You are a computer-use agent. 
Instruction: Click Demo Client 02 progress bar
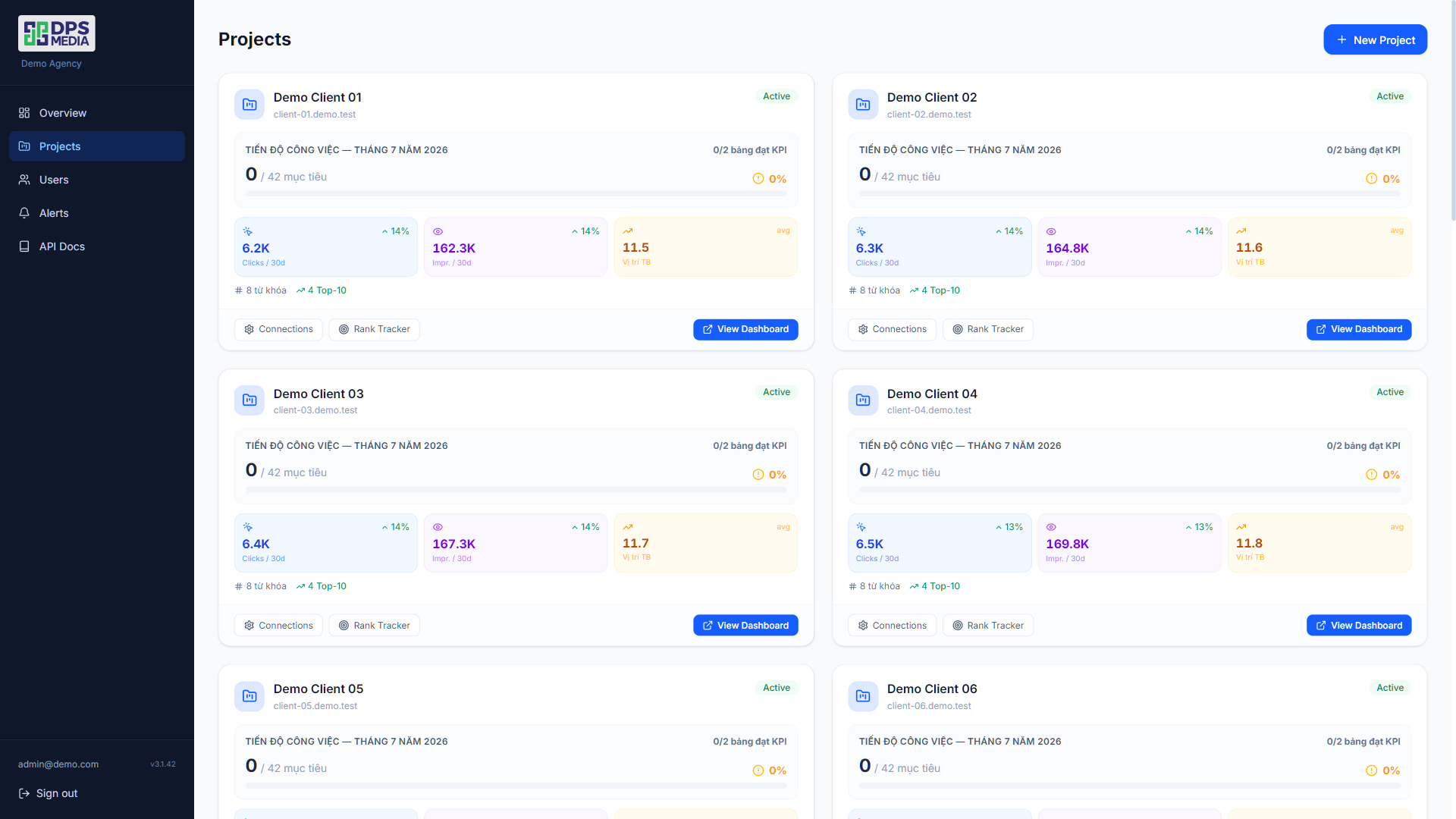[x=1129, y=193]
